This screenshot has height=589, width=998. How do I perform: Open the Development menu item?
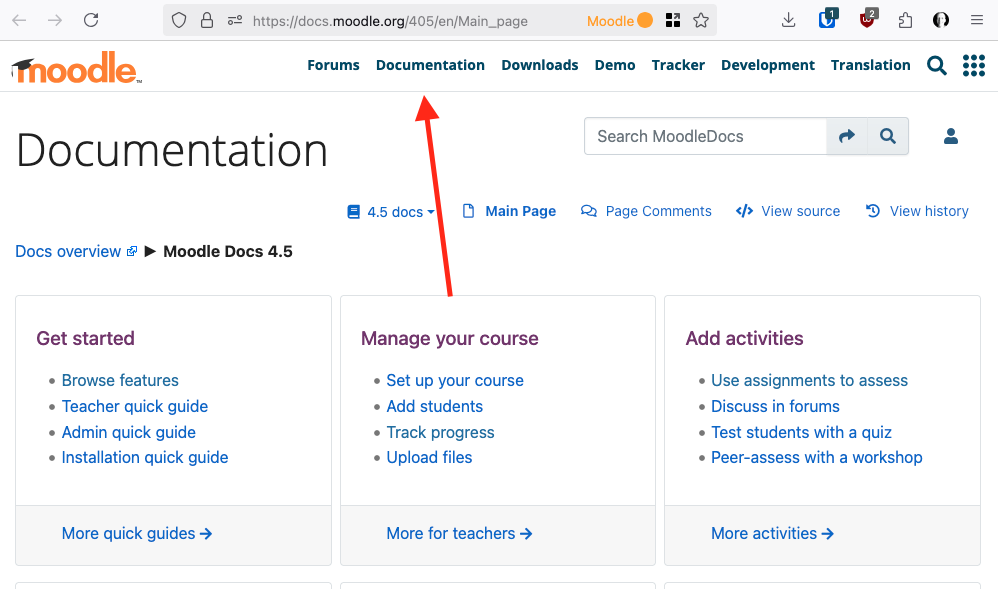coord(768,65)
